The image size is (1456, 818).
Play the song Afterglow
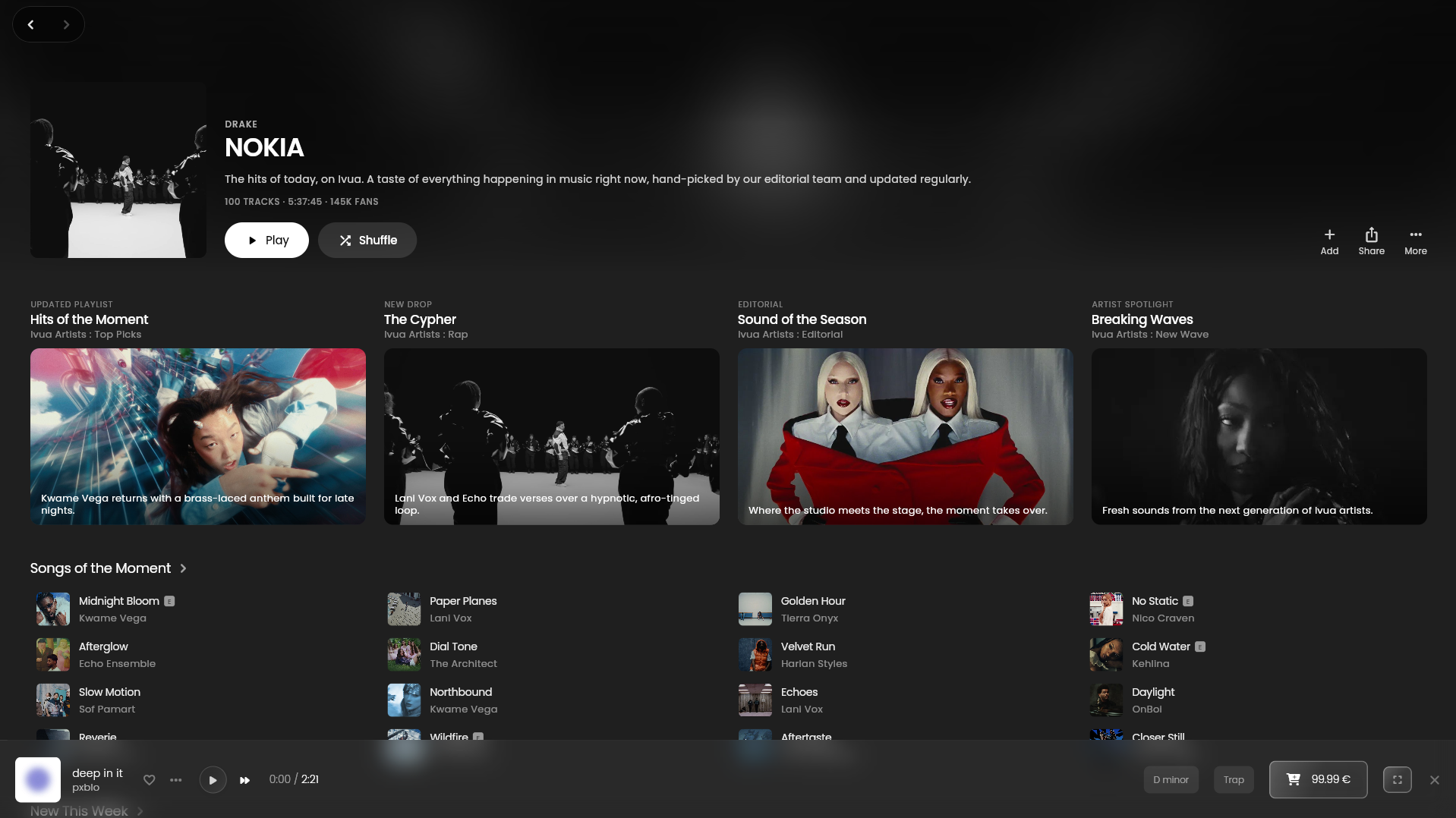tap(103, 647)
